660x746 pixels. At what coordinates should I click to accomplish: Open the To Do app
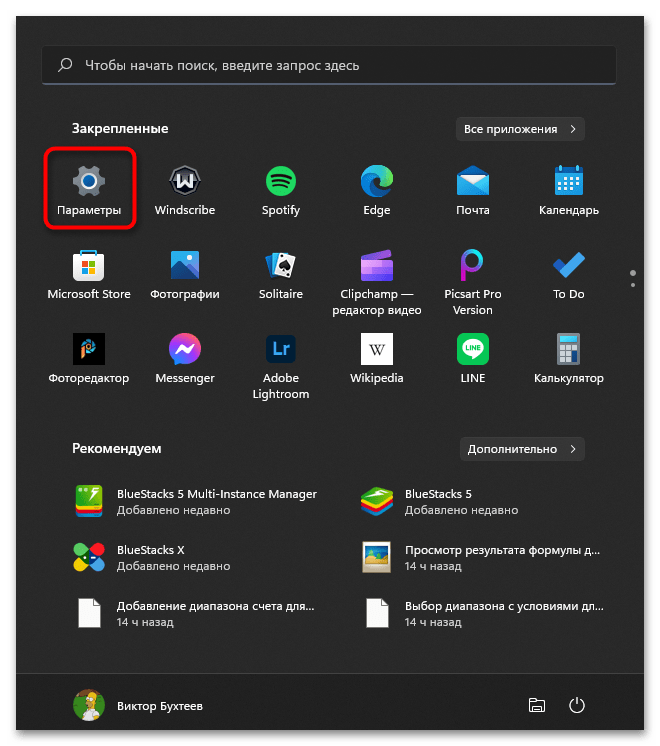[x=569, y=265]
